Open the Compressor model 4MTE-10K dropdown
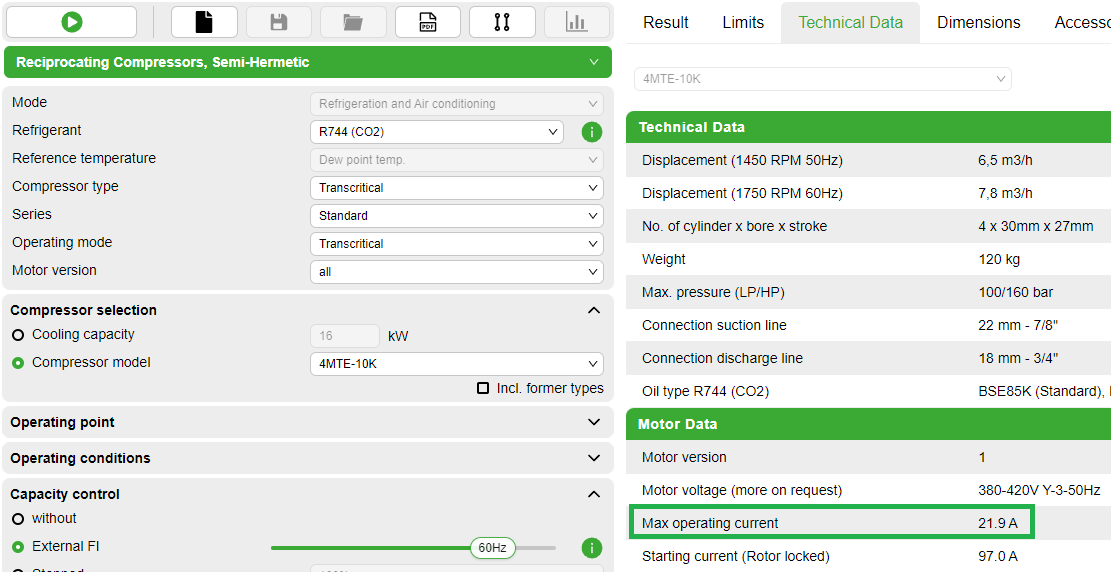 tap(456, 364)
